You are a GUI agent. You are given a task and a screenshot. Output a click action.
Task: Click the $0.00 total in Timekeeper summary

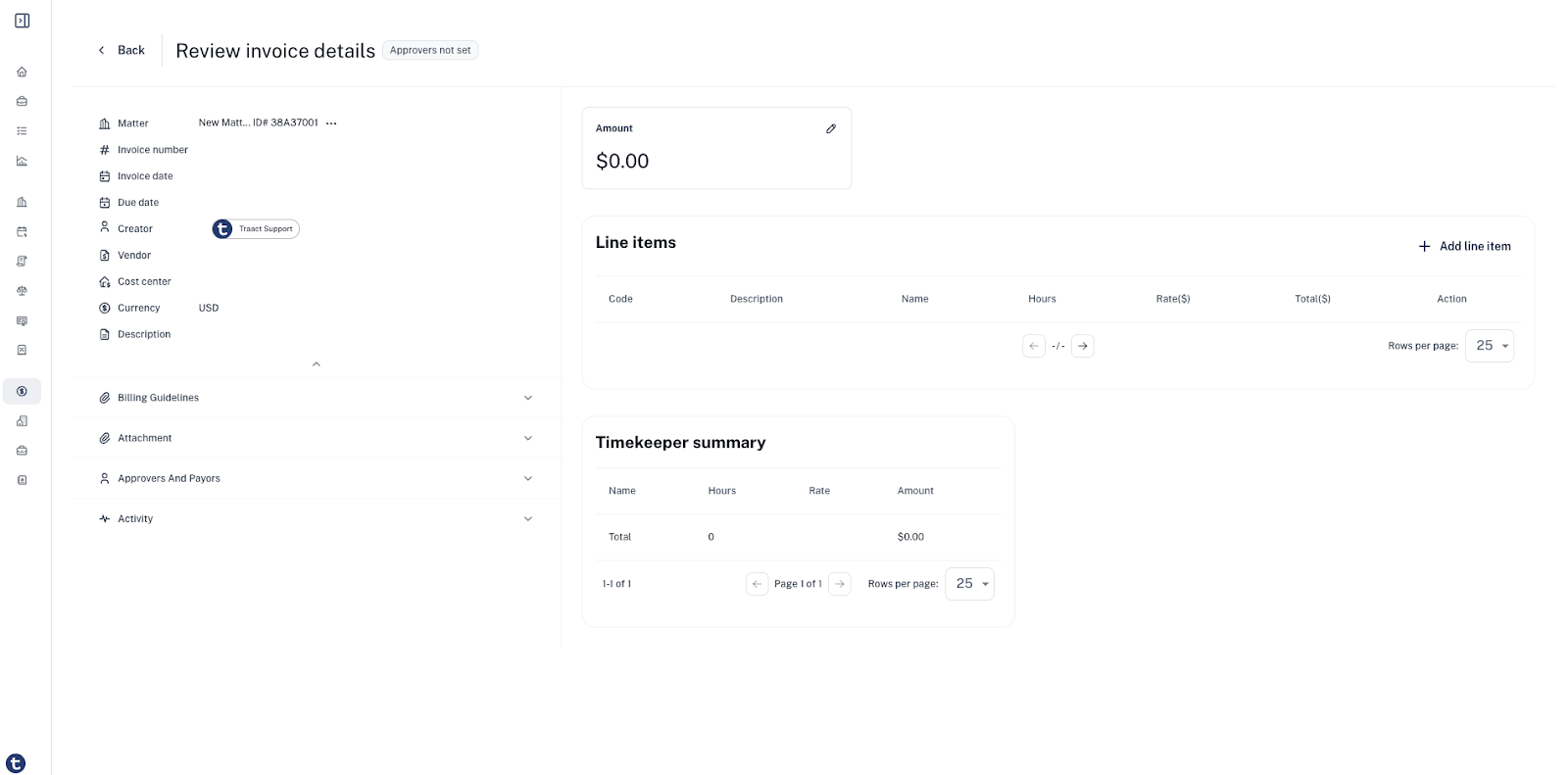click(910, 537)
